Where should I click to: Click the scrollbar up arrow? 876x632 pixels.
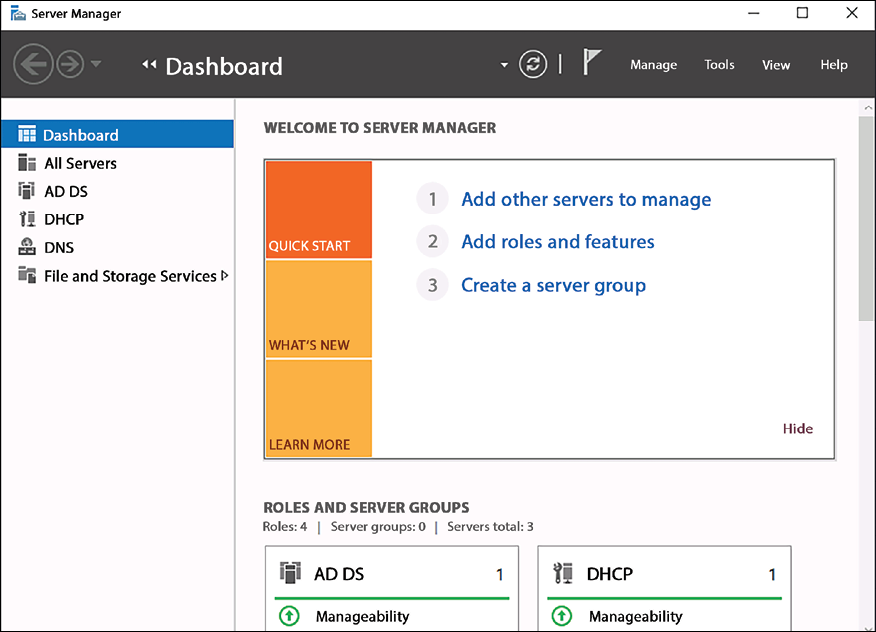[868, 107]
